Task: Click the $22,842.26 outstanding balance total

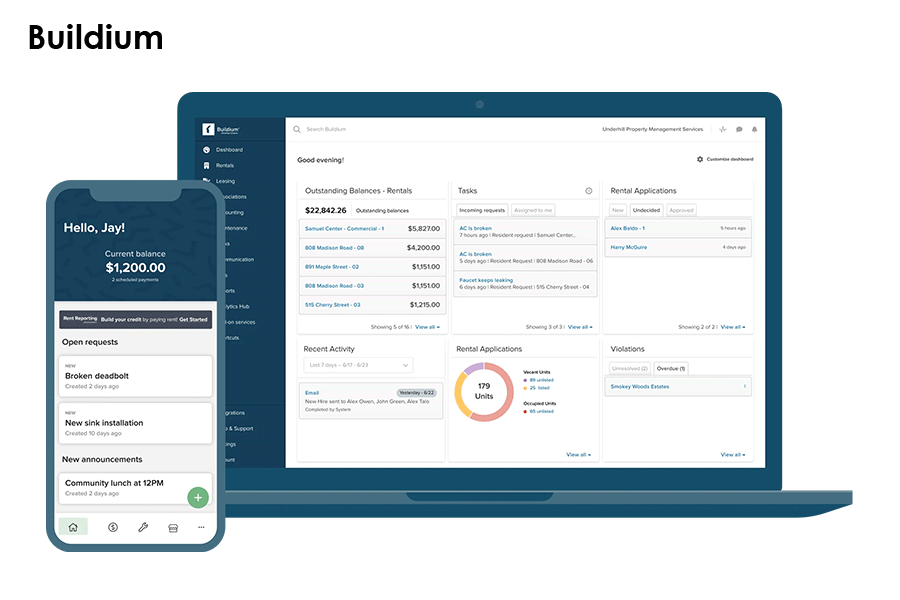Action: (x=325, y=210)
